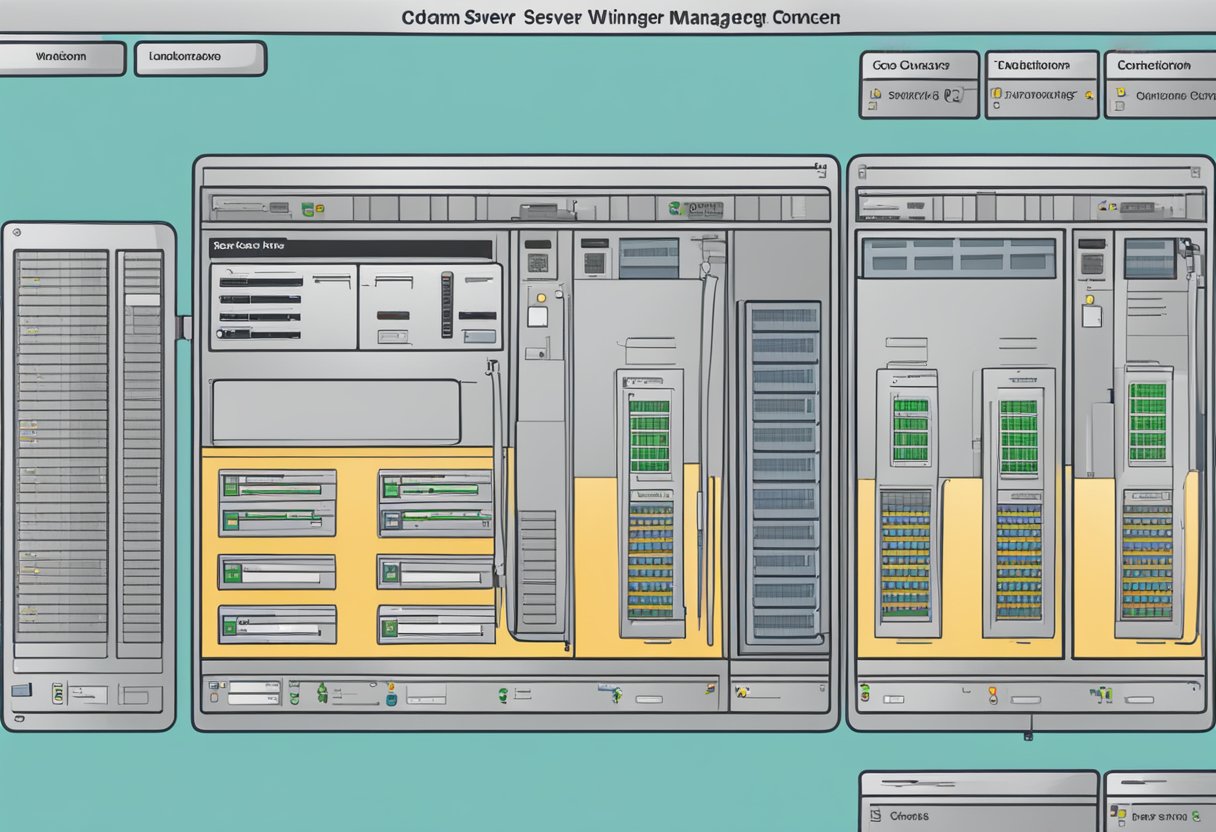The width and height of the screenshot is (1216, 832).
Task: Open the 'Vinaotonn' tab at top left
Action: pyautogui.click(x=63, y=58)
